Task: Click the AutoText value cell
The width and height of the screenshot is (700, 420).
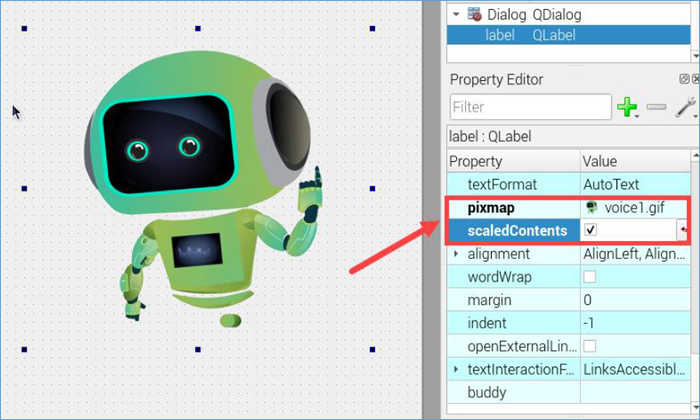Action: 635,184
